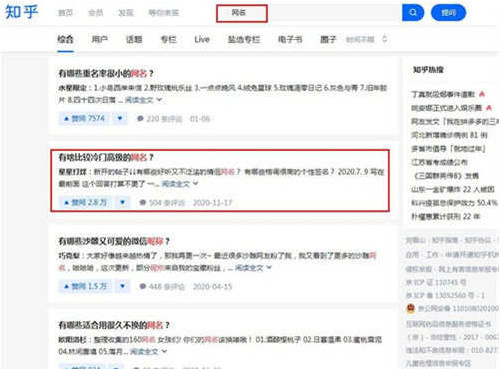
Task: Expand 阅读全文 in the first result
Action: (x=143, y=100)
